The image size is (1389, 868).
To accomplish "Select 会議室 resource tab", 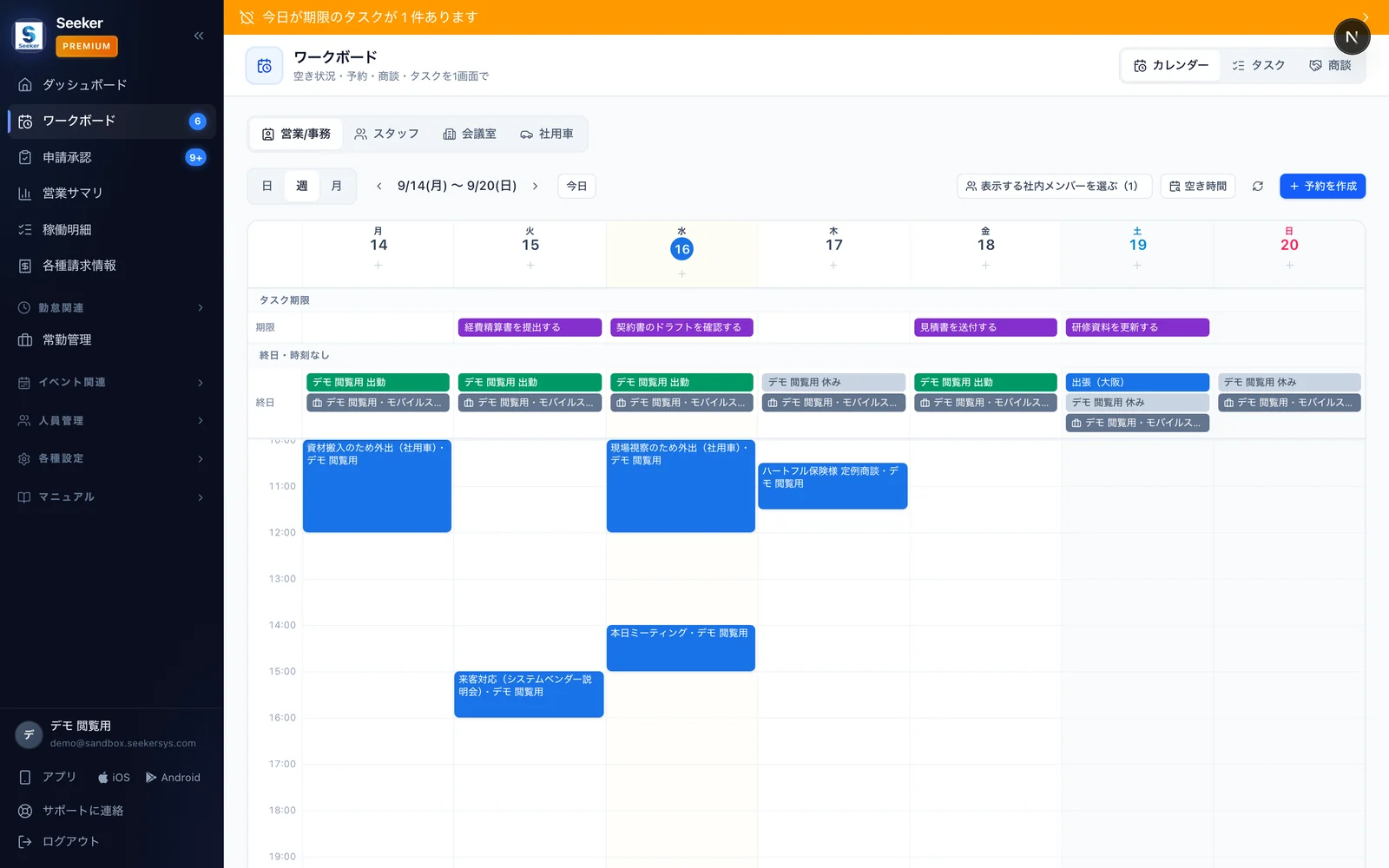I will point(470,134).
